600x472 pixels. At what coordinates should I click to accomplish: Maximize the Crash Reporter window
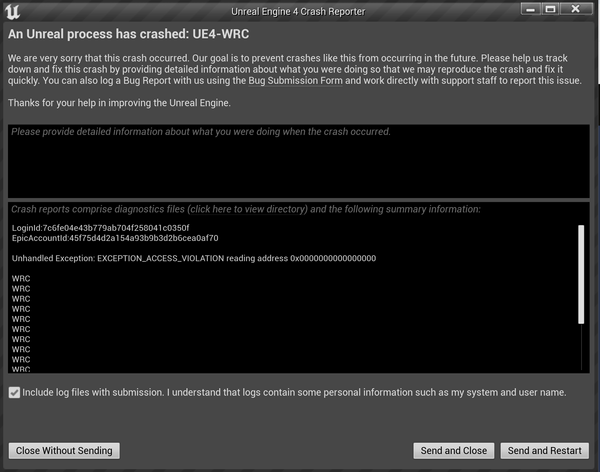pos(550,9)
